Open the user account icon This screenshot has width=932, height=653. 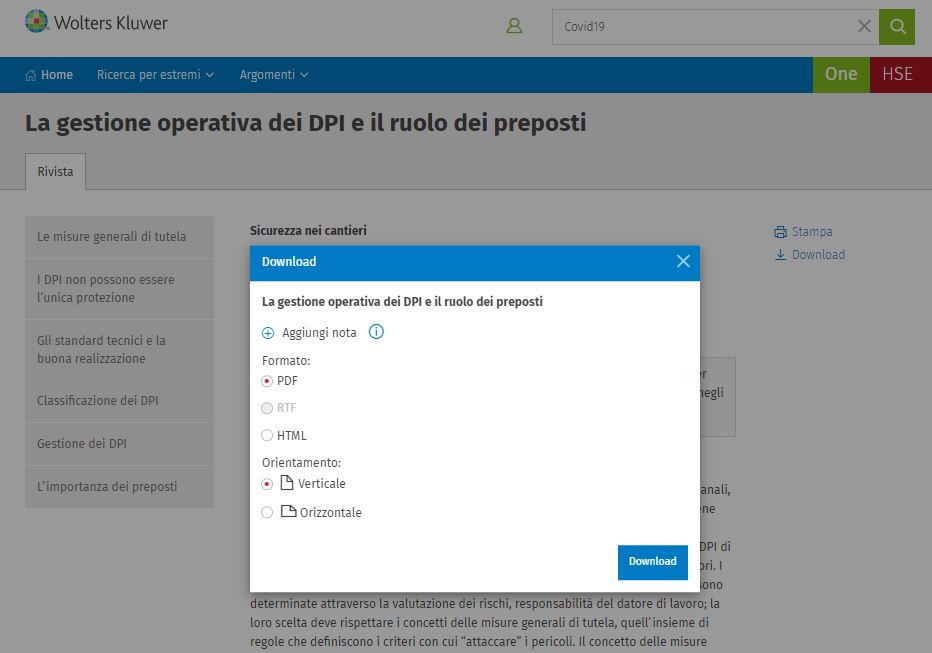514,27
